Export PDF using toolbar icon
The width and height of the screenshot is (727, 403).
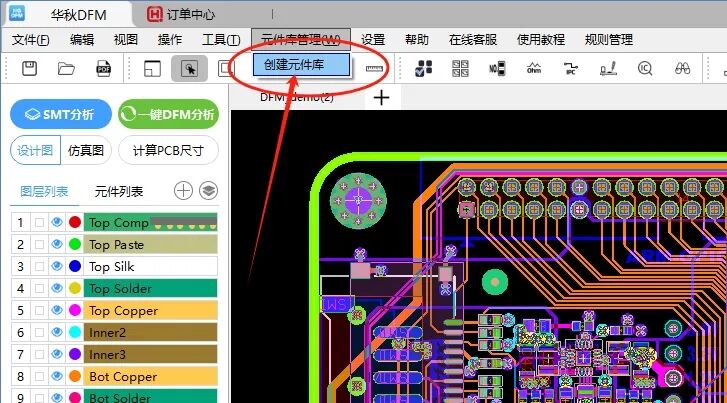coord(103,69)
